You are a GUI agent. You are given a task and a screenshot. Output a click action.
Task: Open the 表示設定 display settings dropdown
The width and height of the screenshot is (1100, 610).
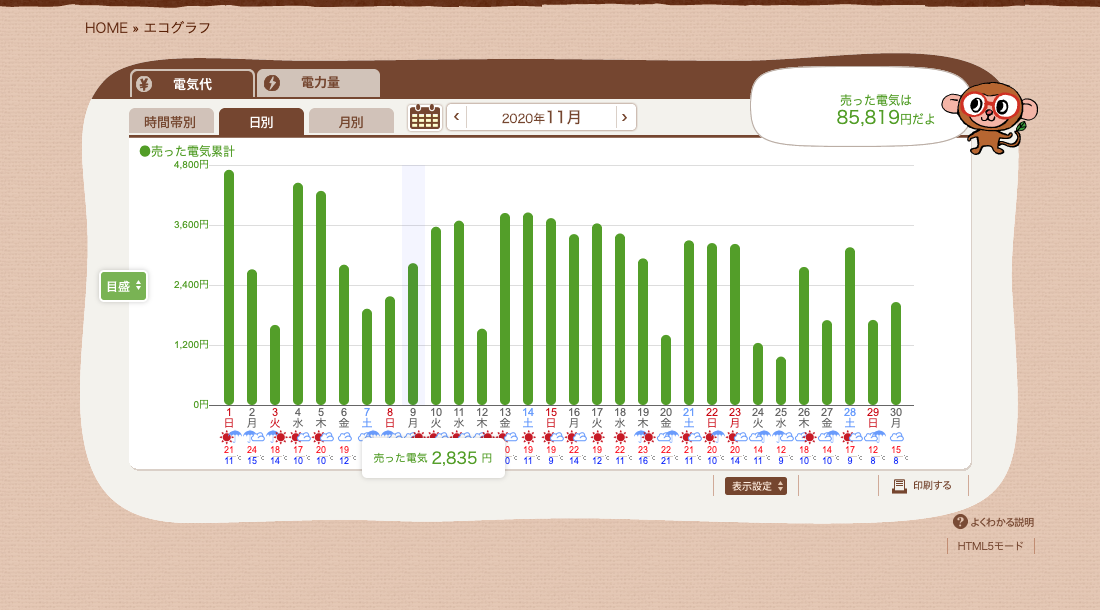[756, 486]
